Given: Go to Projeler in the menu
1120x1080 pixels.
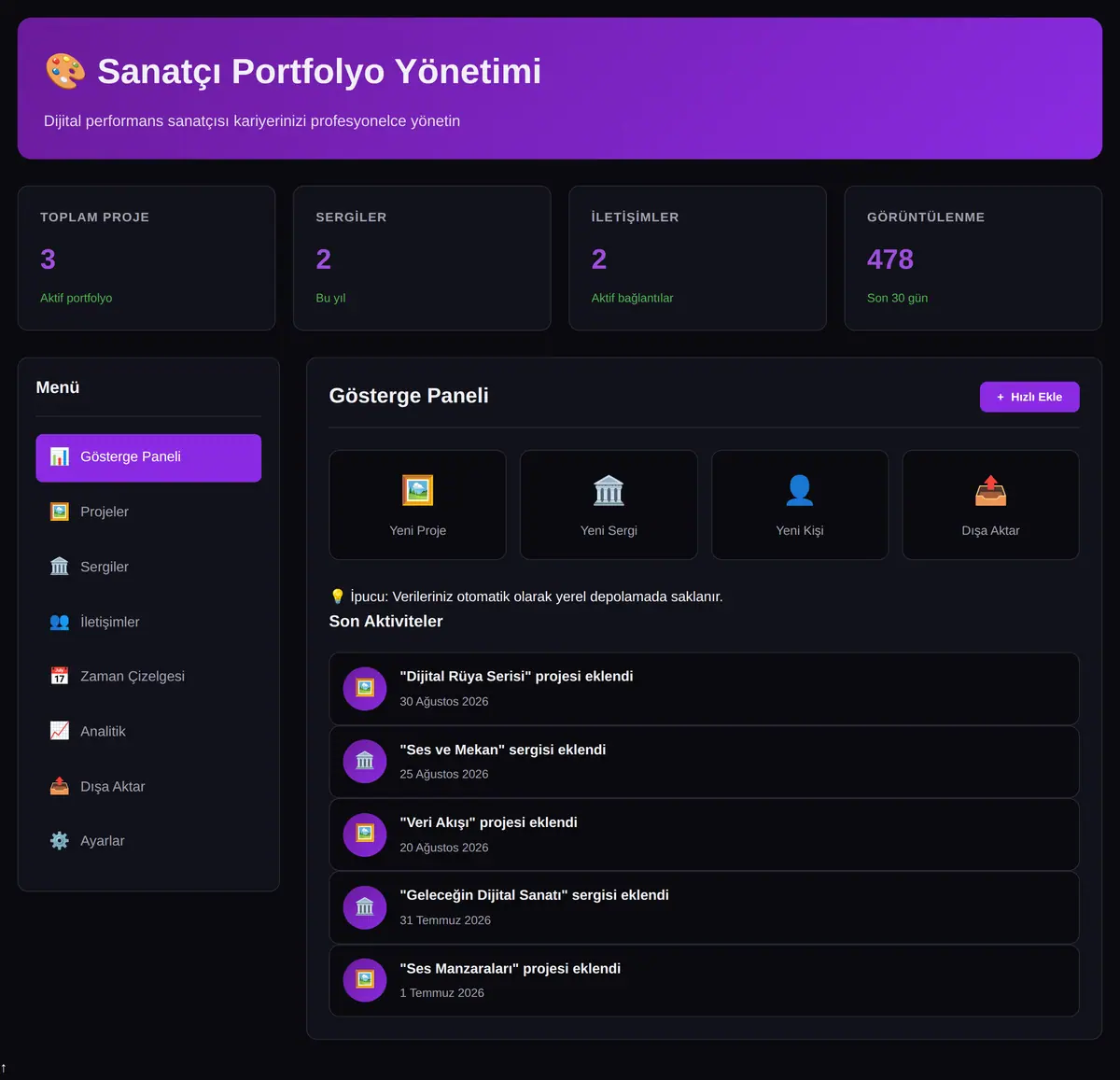Looking at the screenshot, I should pyautogui.click(x=148, y=512).
